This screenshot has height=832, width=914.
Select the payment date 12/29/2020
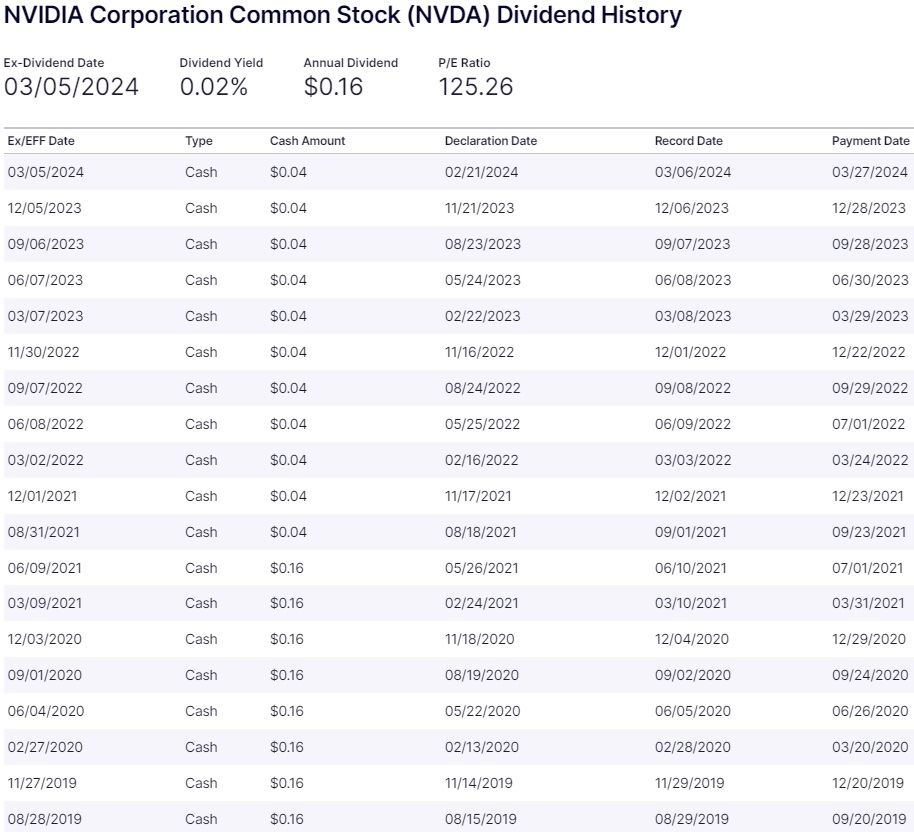(870, 639)
